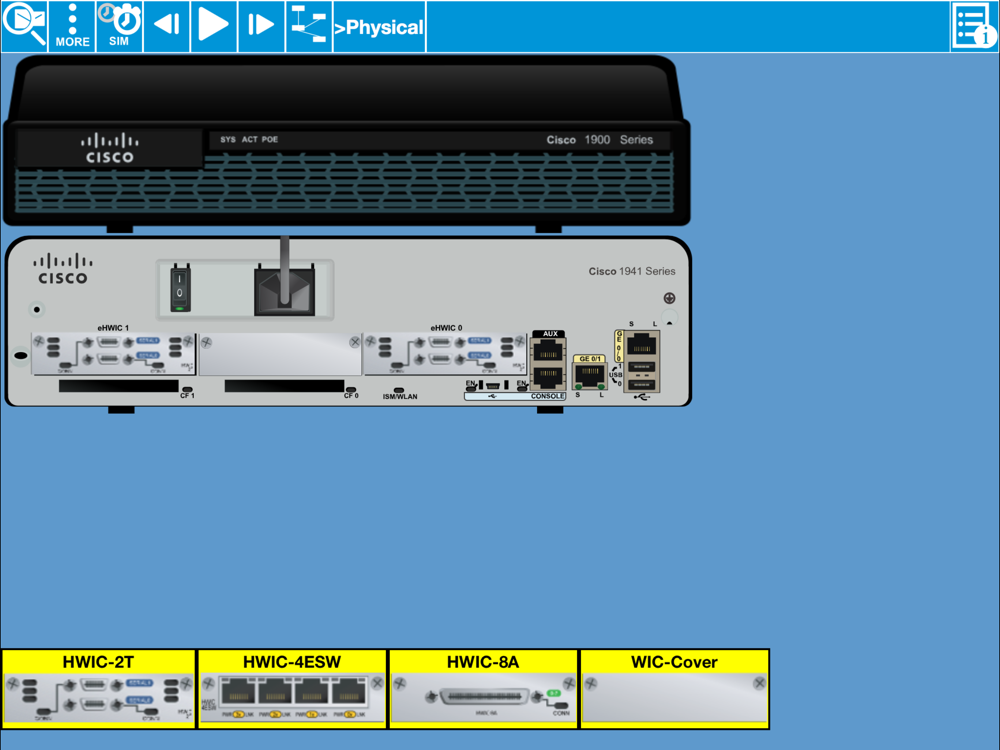Click the GE 0/1 Ethernet port
Screen dimensions: 1000x750
coord(589,374)
